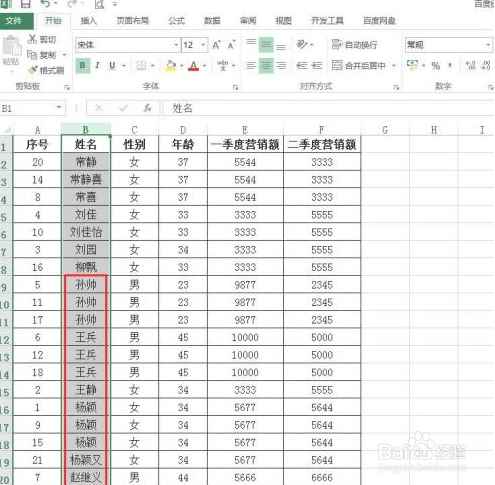Click the 复制 copy button
Image resolution: width=495 pixels, height=485 pixels.
[42, 55]
